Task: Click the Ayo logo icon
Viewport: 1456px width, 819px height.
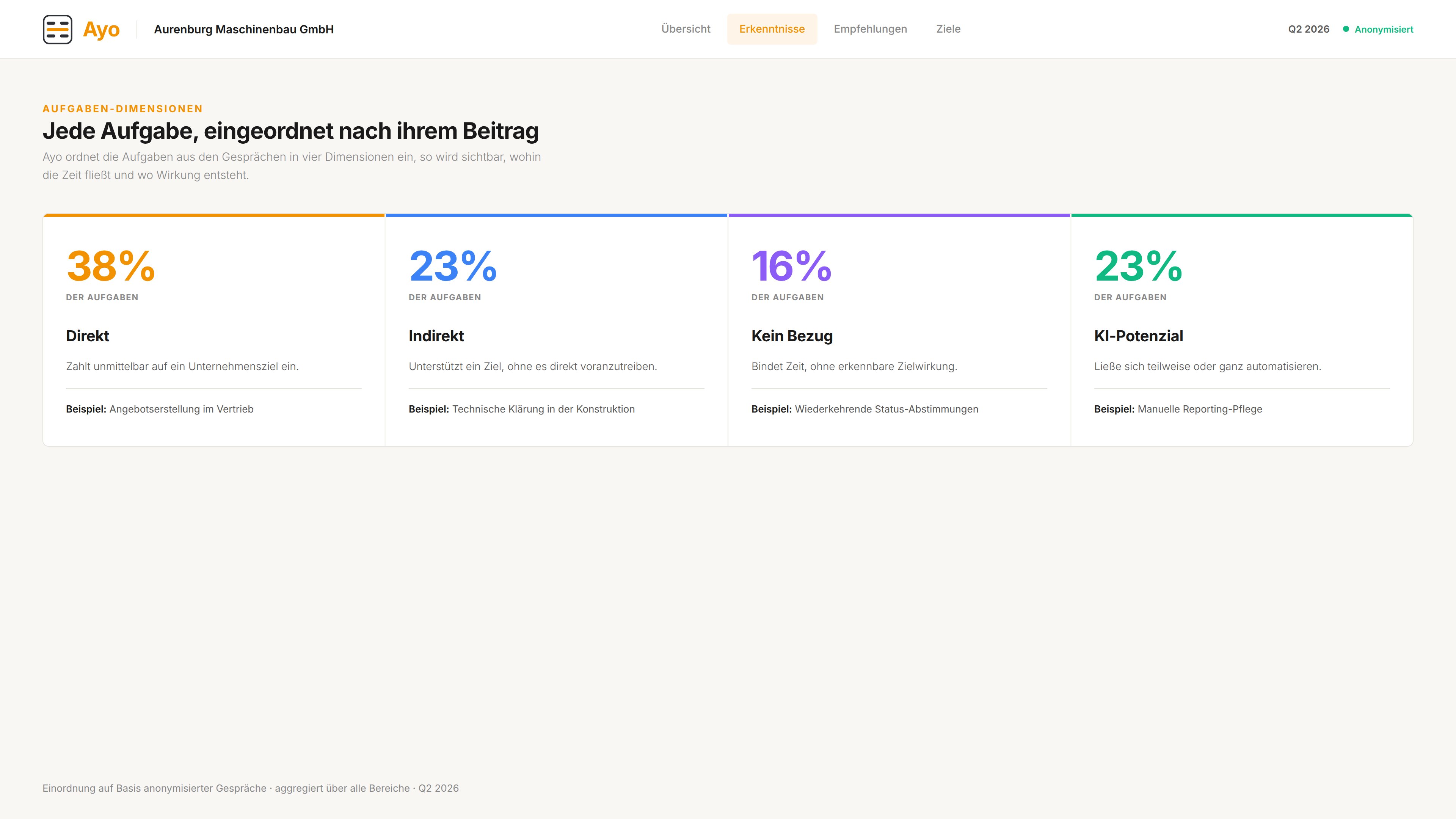Action: (58, 30)
